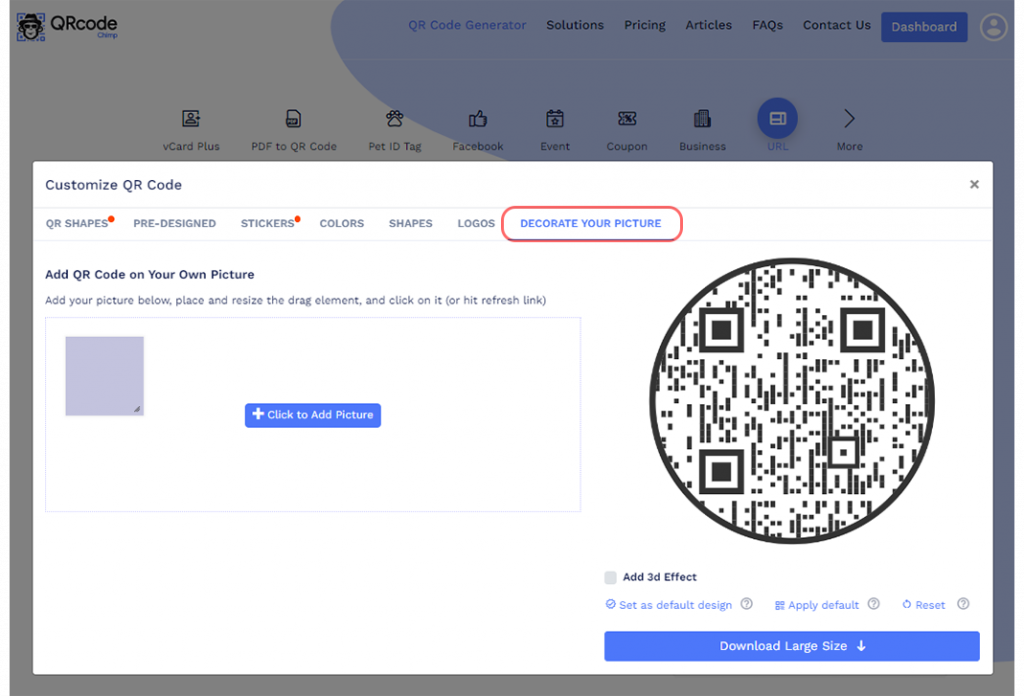Switch to the COLORS tab
The image size is (1024, 696).
click(x=341, y=223)
